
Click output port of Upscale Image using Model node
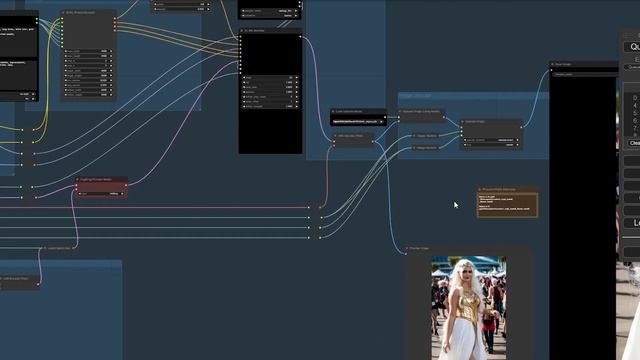point(444,117)
